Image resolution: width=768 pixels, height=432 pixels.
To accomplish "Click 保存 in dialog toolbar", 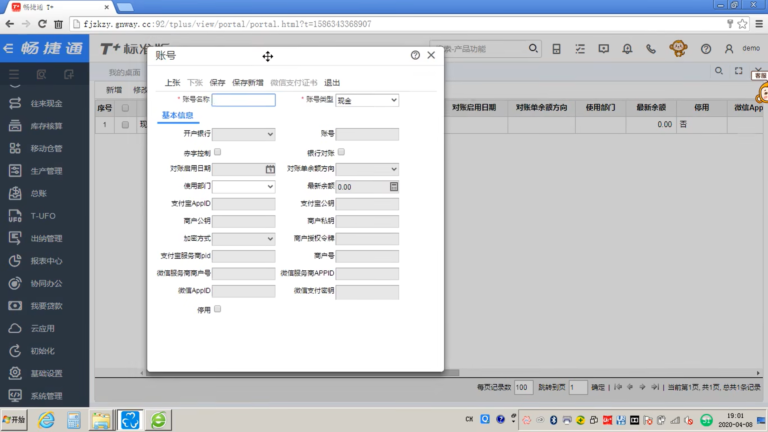I will pos(217,83).
